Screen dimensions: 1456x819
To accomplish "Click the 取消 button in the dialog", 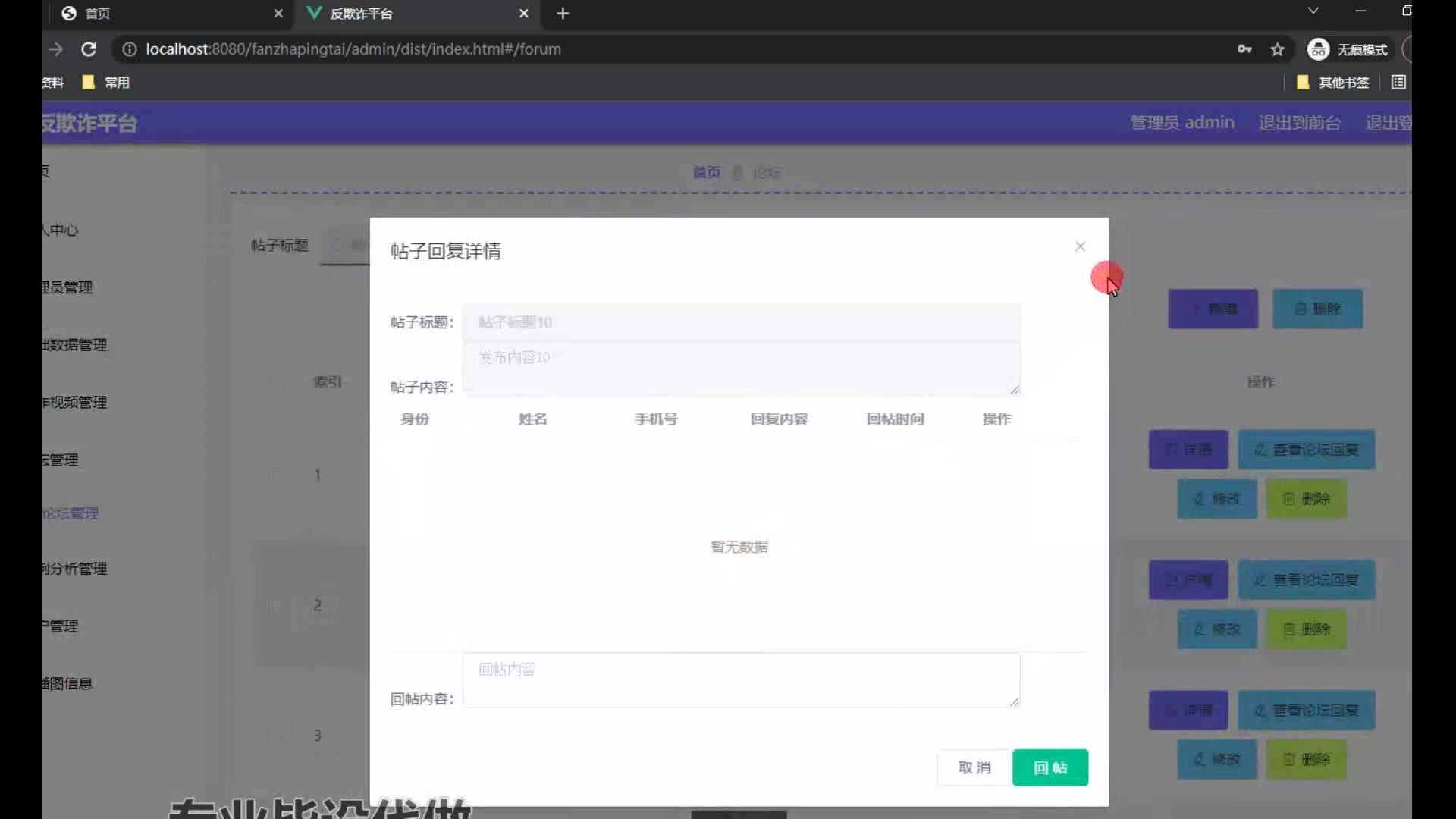I will 974,767.
